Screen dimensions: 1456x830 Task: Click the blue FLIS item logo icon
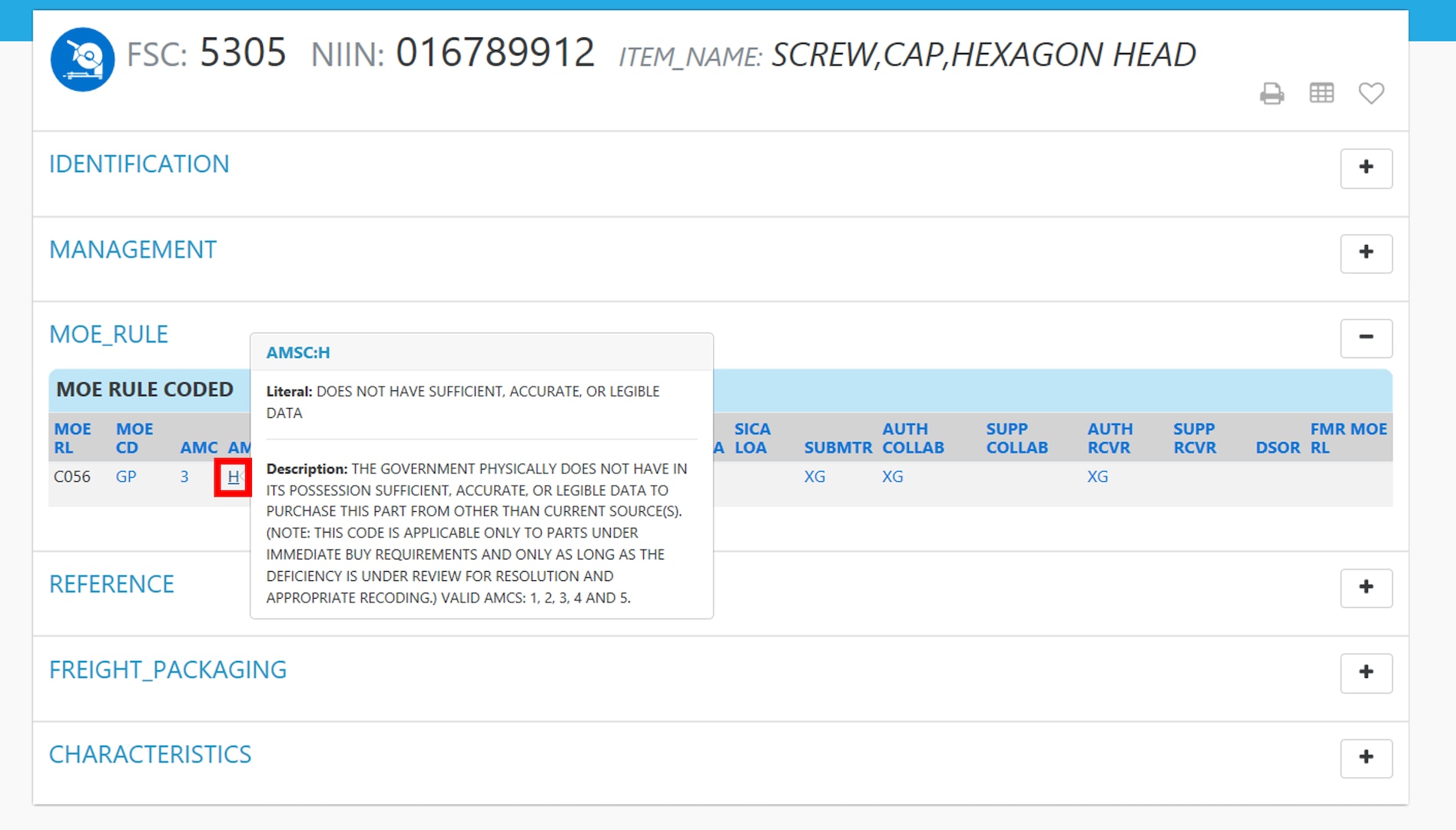pyautogui.click(x=82, y=59)
